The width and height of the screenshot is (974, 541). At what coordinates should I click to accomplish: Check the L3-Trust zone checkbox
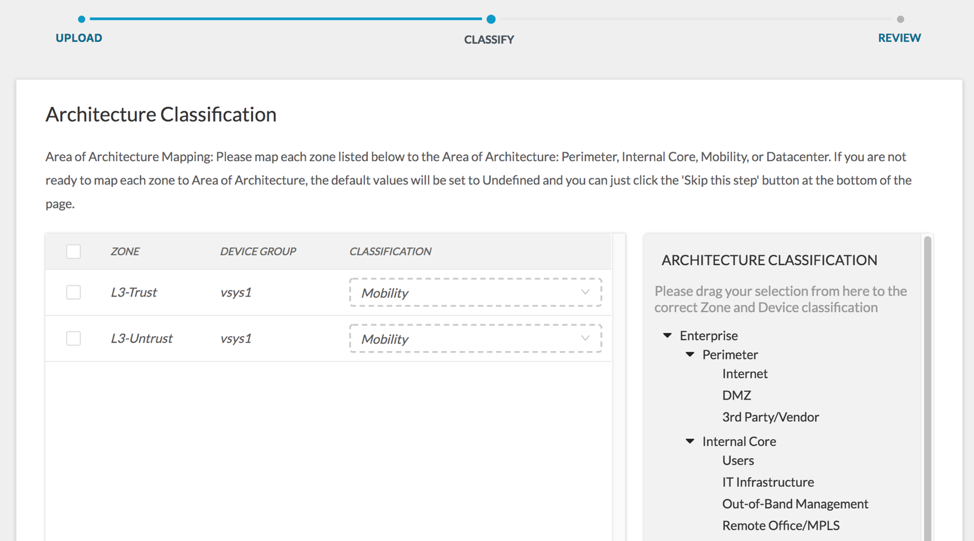tap(74, 292)
